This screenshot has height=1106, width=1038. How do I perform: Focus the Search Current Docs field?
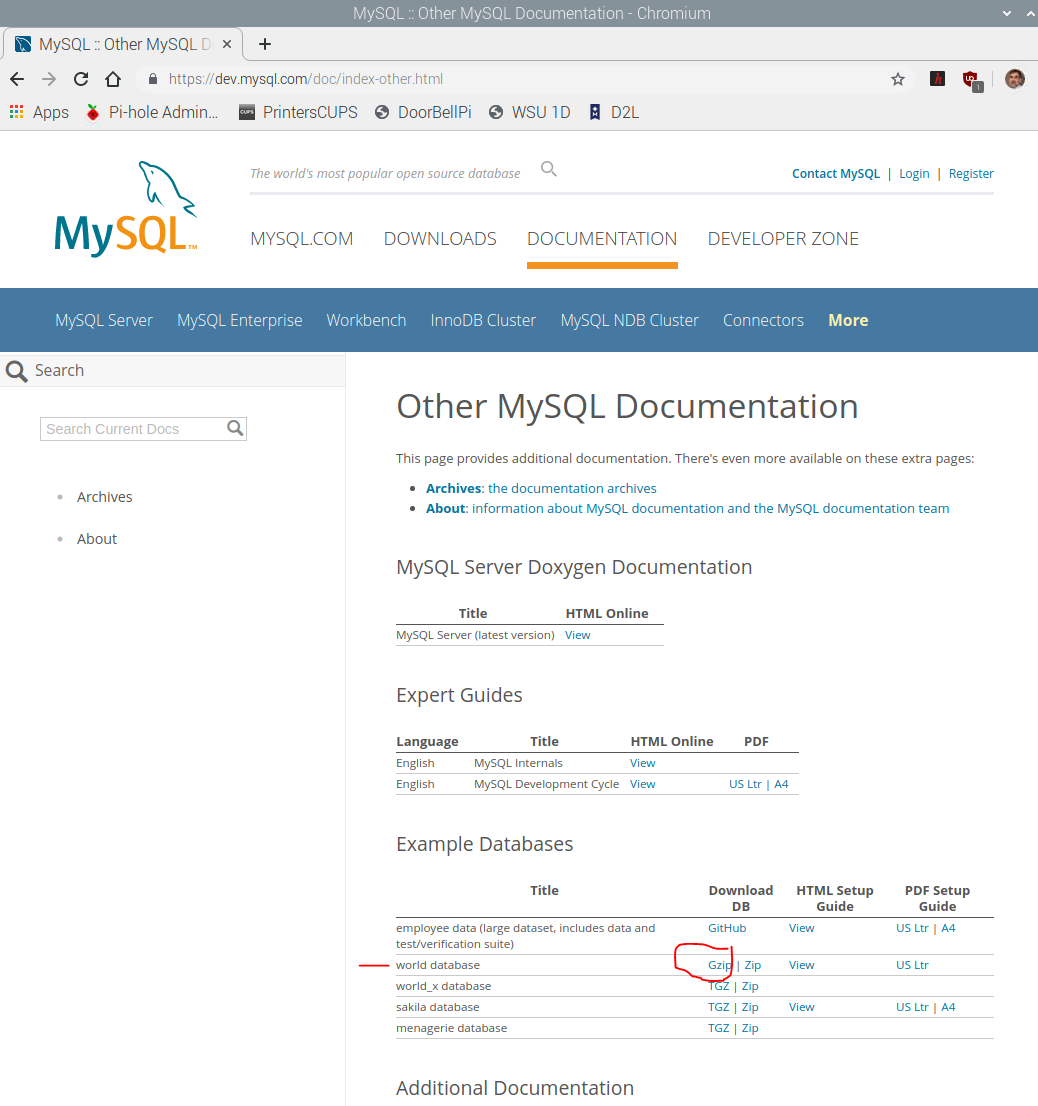pyautogui.click(x=132, y=429)
